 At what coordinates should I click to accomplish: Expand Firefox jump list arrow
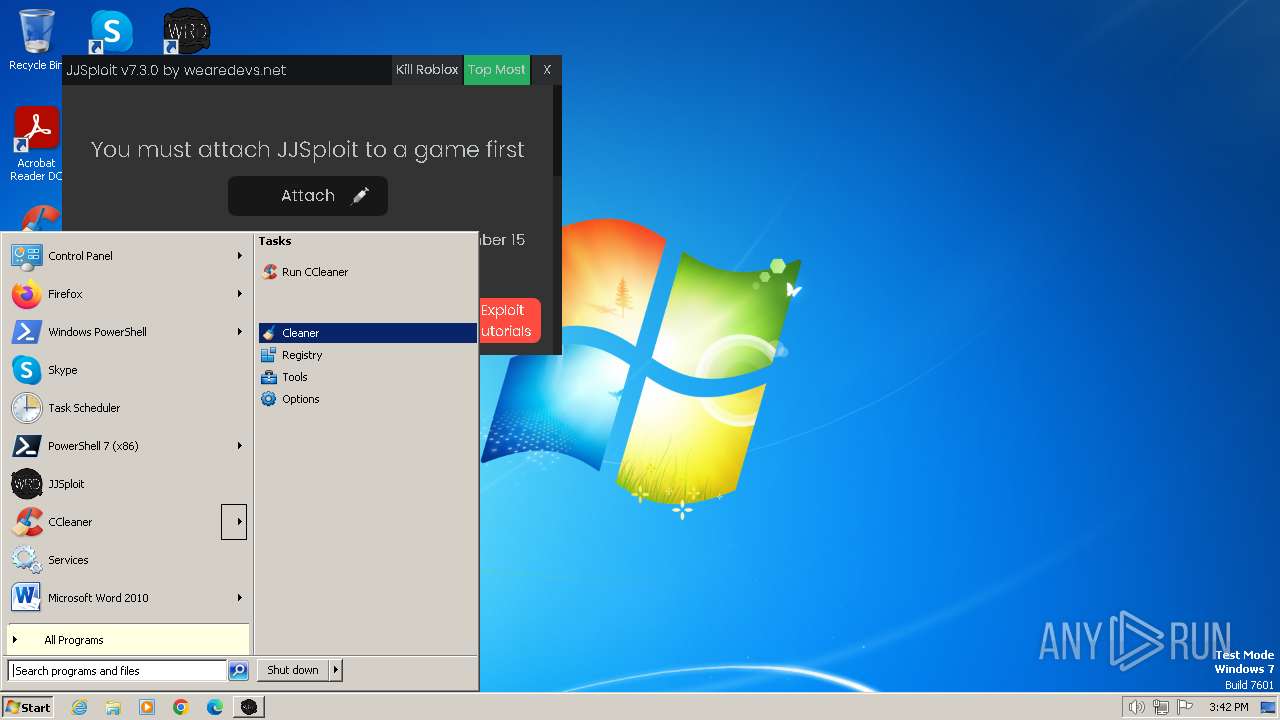pos(239,294)
